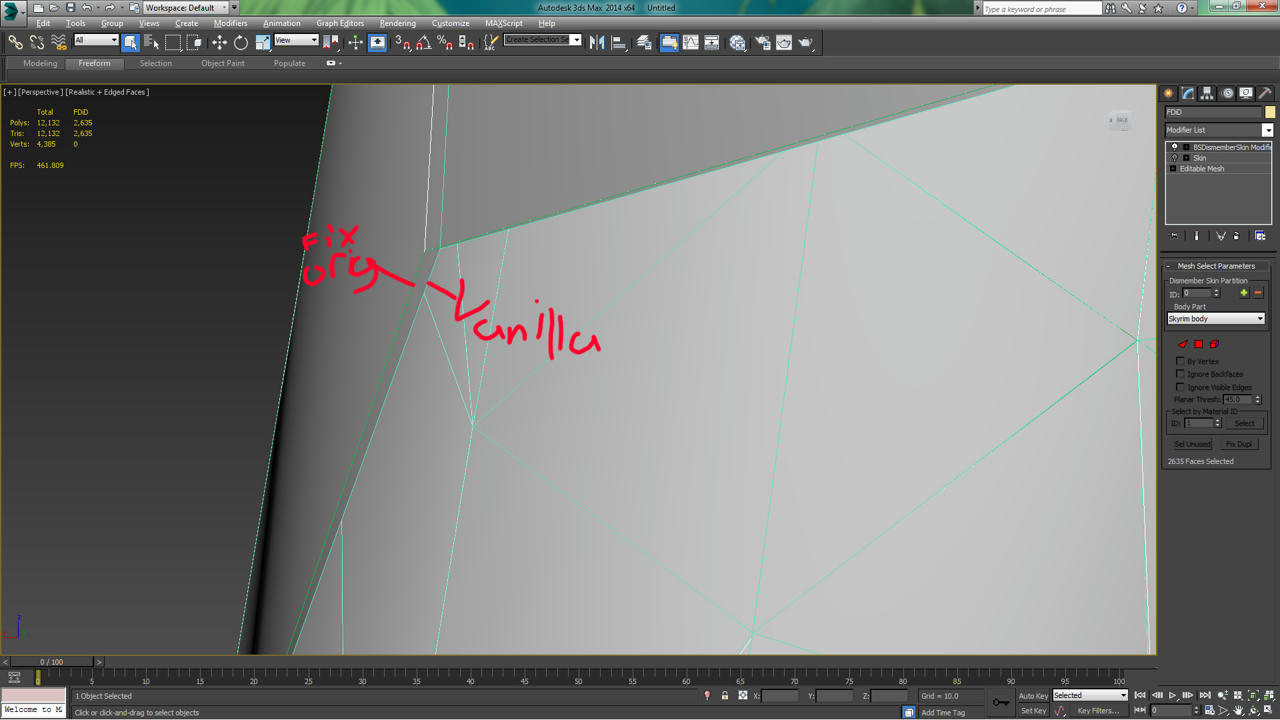The height and width of the screenshot is (720, 1280).
Task: Open the Modifiers menu
Action: [230, 23]
